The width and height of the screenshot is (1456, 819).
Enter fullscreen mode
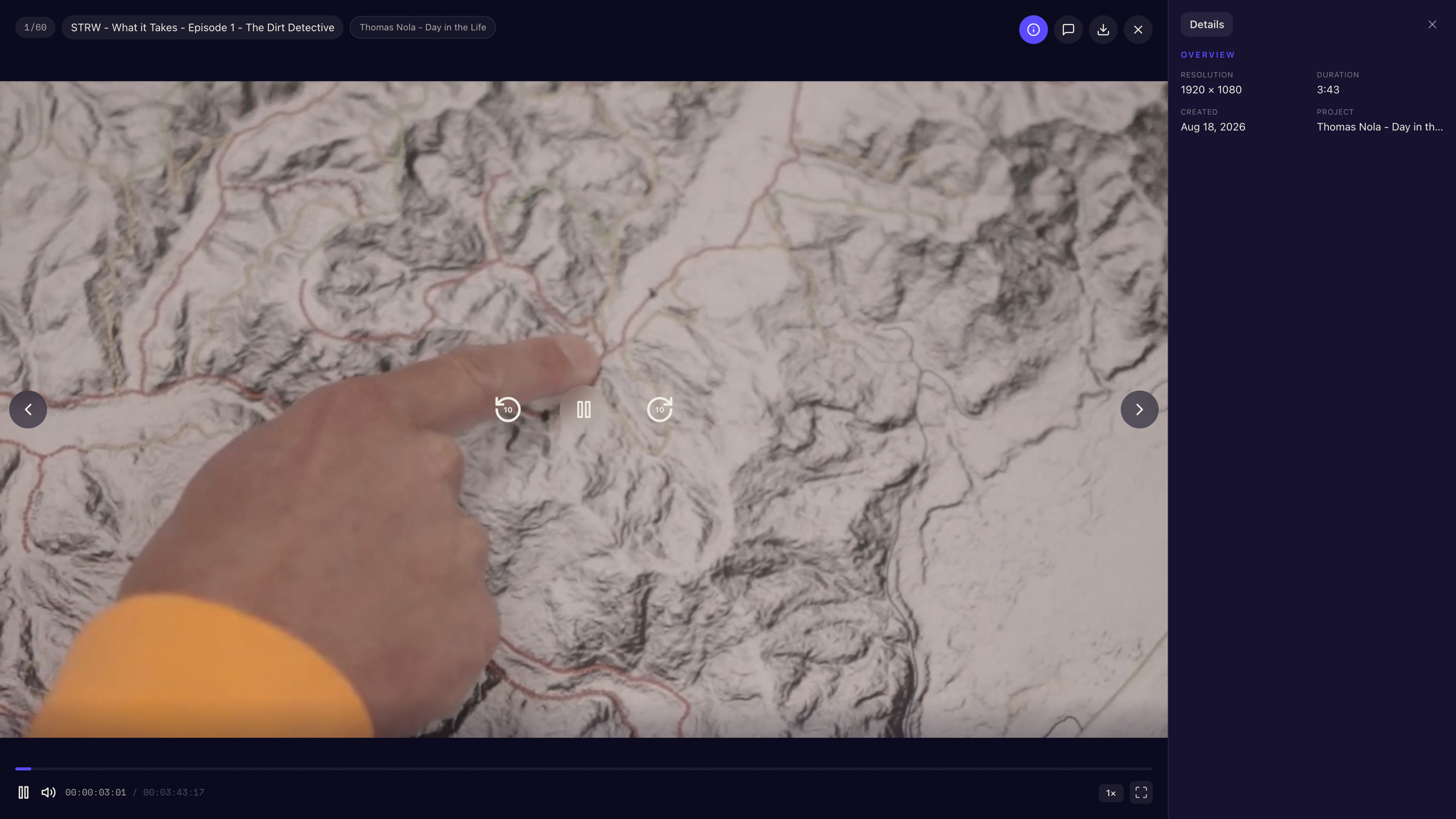click(1141, 792)
